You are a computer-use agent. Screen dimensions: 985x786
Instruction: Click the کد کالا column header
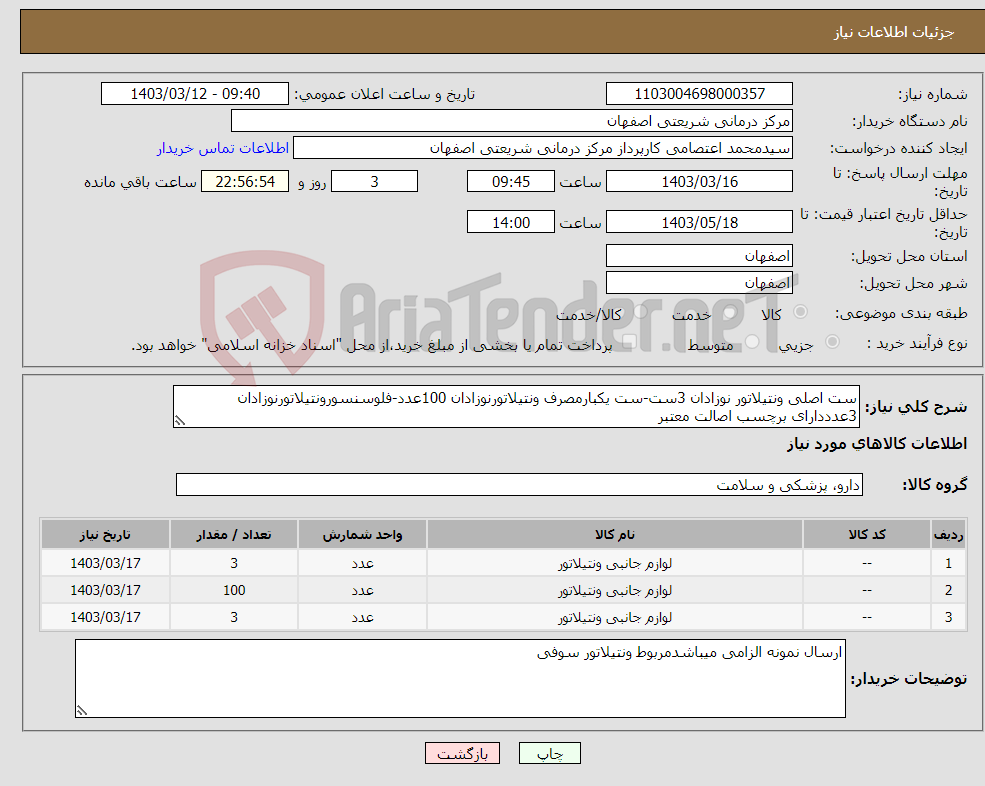click(867, 534)
